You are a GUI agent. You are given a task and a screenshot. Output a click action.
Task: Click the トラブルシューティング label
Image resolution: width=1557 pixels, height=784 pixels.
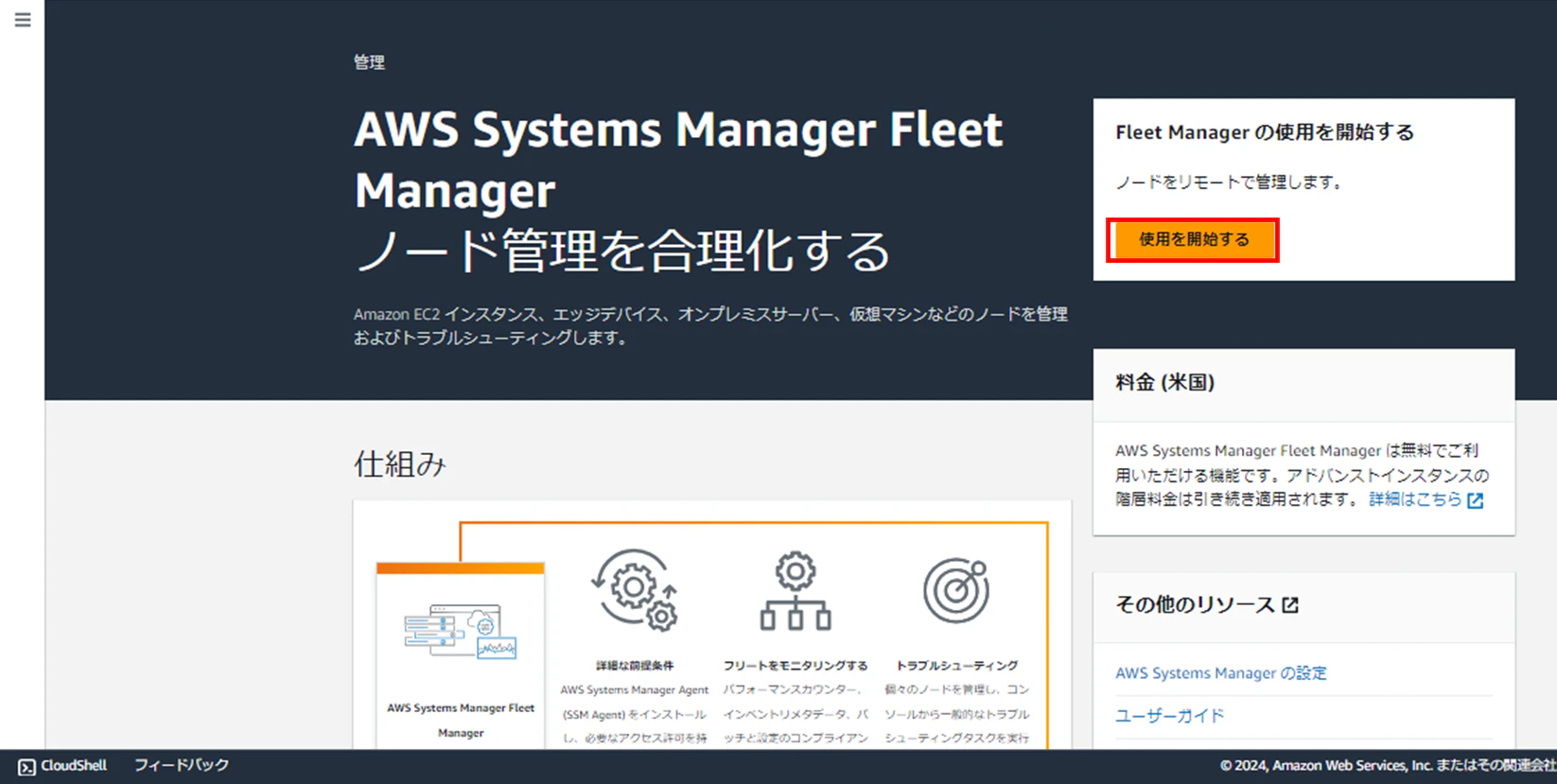click(957, 666)
